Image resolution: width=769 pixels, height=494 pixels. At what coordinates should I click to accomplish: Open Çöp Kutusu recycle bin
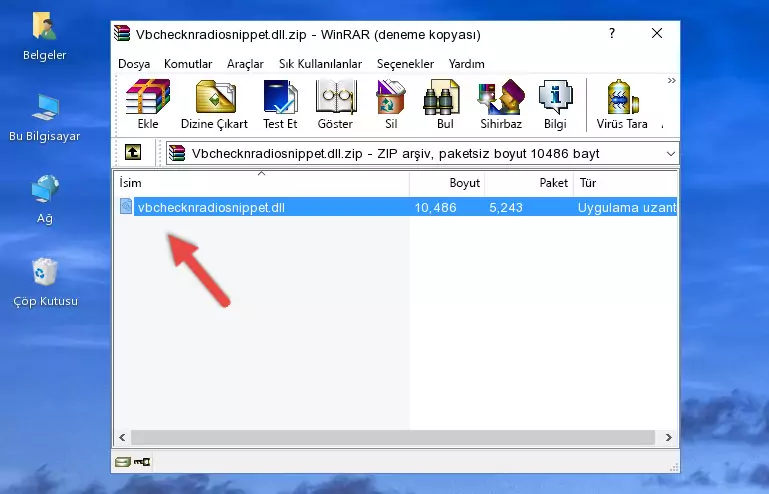pyautogui.click(x=45, y=282)
